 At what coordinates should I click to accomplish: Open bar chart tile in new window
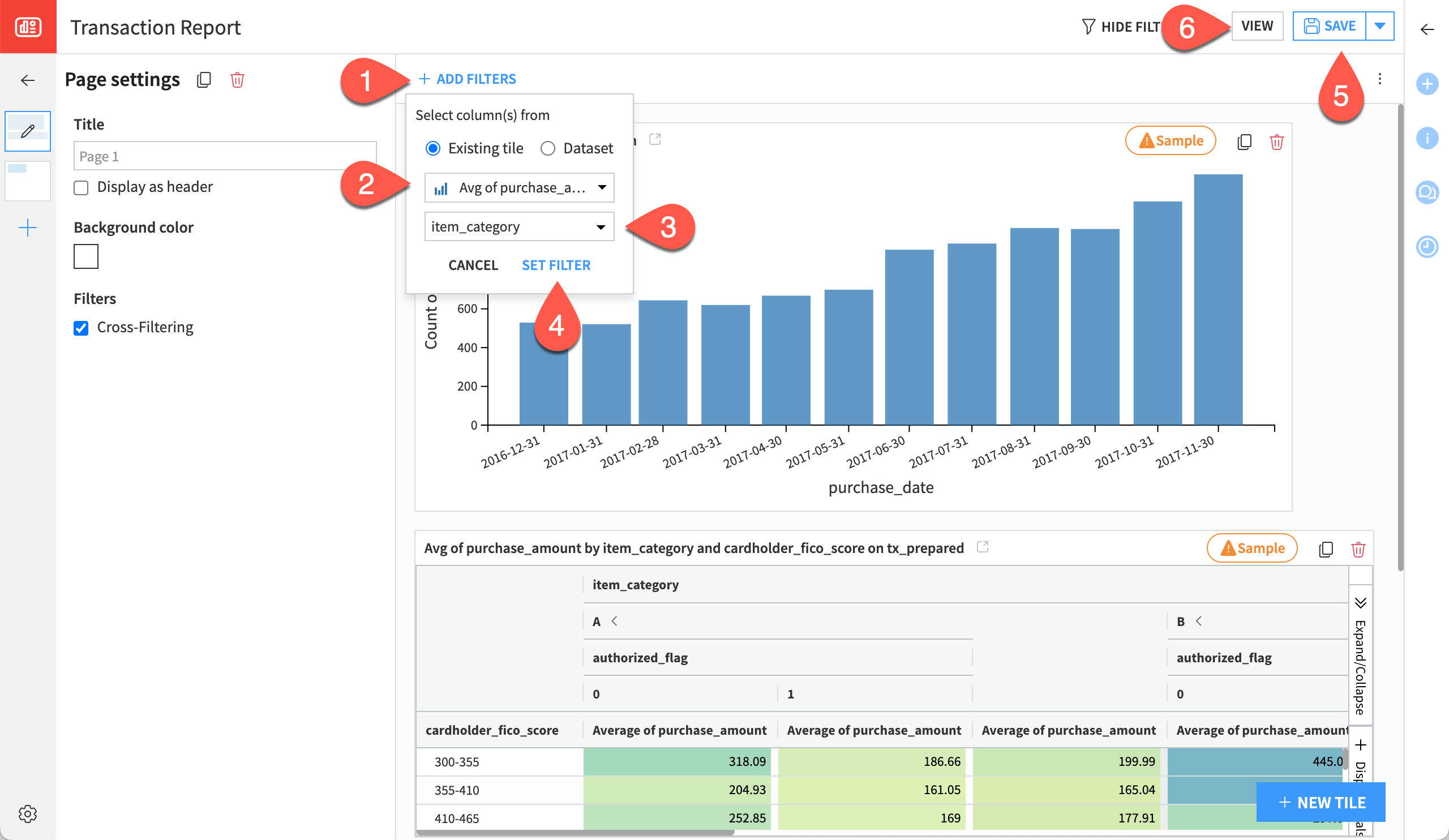655,139
